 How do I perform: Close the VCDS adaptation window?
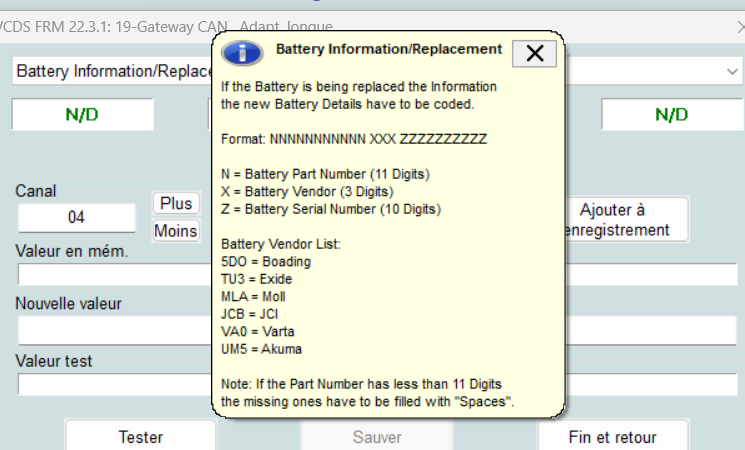pyautogui.click(x=740, y=27)
